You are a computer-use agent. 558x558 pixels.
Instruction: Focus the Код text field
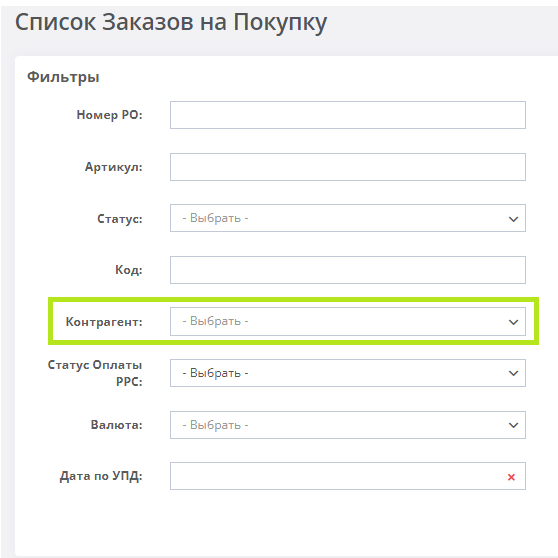click(x=348, y=270)
